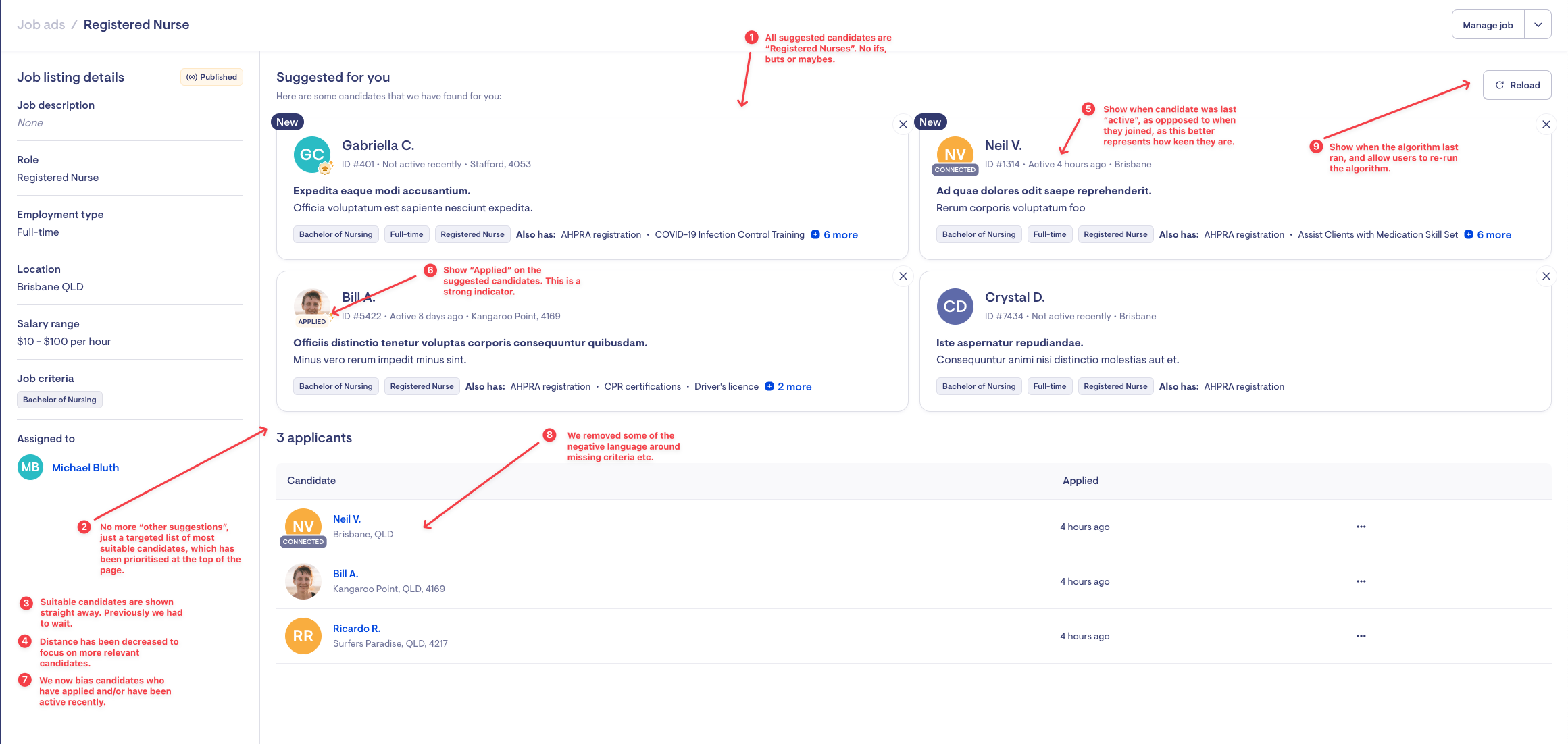The image size is (1568, 744).
Task: Click Bill A. profile photo in applicants
Action: pos(303,581)
